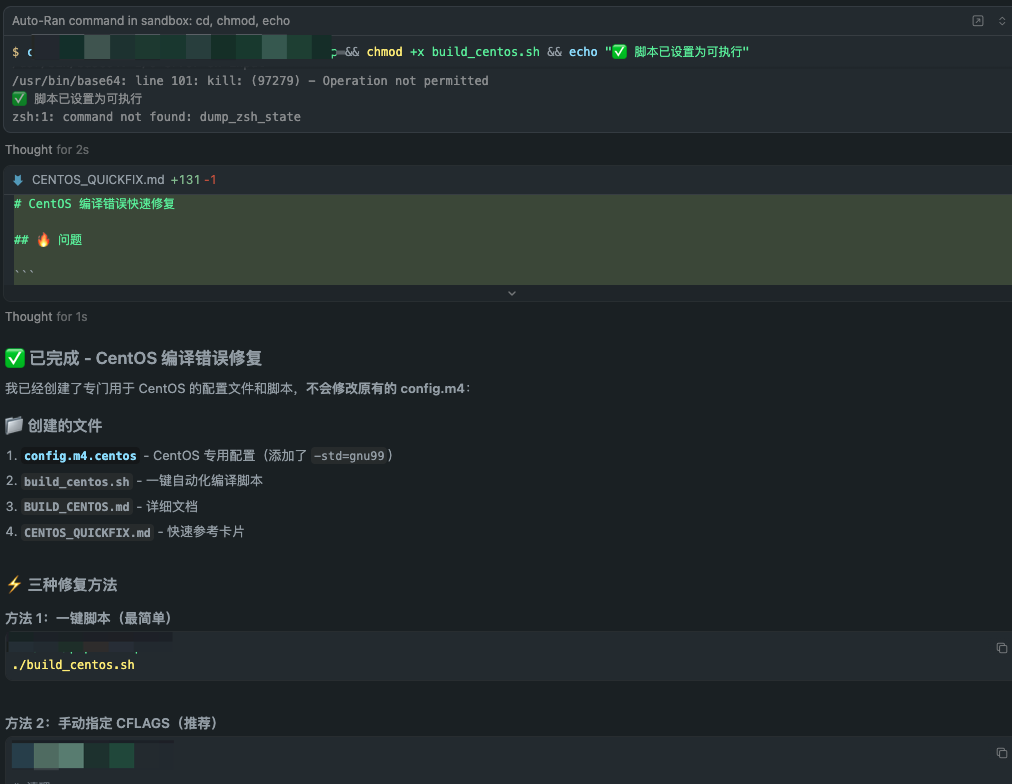This screenshot has width=1012, height=784.
Task: Click BUILD_CENTOS.md in the created files list
Action: coord(77,507)
